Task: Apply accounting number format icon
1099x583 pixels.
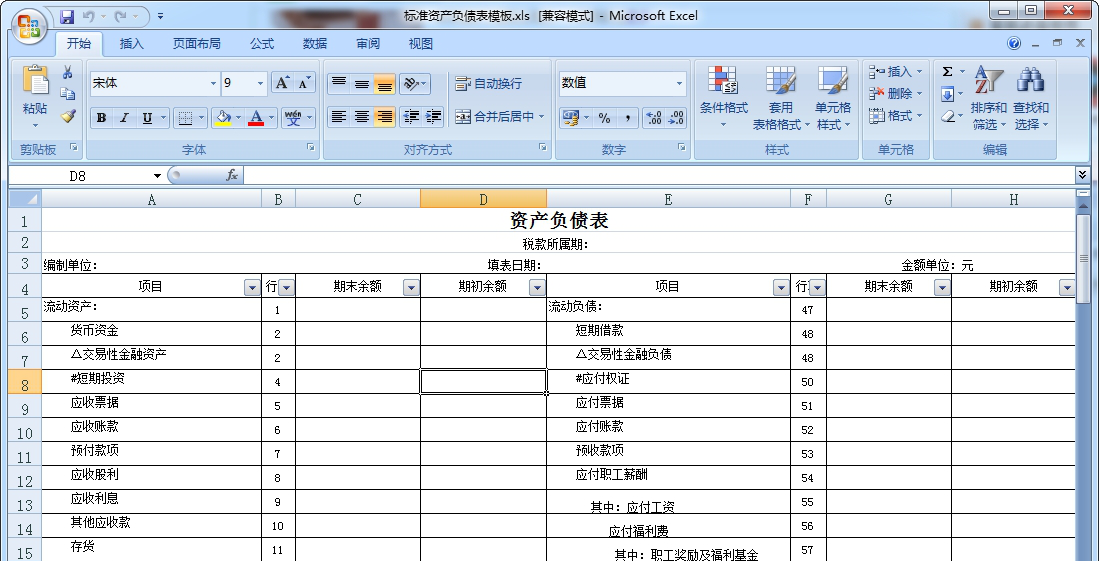Action: [571, 118]
